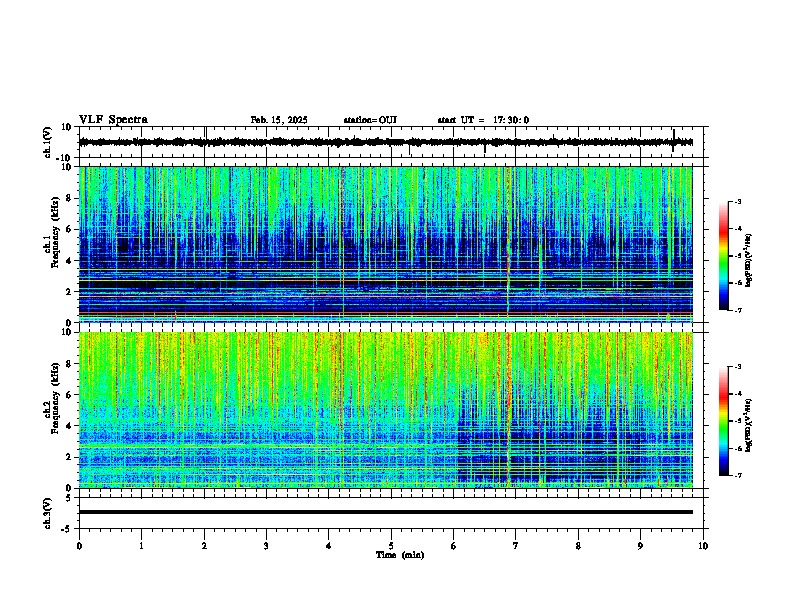Click the time axis tick label "2"
This screenshot has width=792, height=612.
tap(204, 546)
